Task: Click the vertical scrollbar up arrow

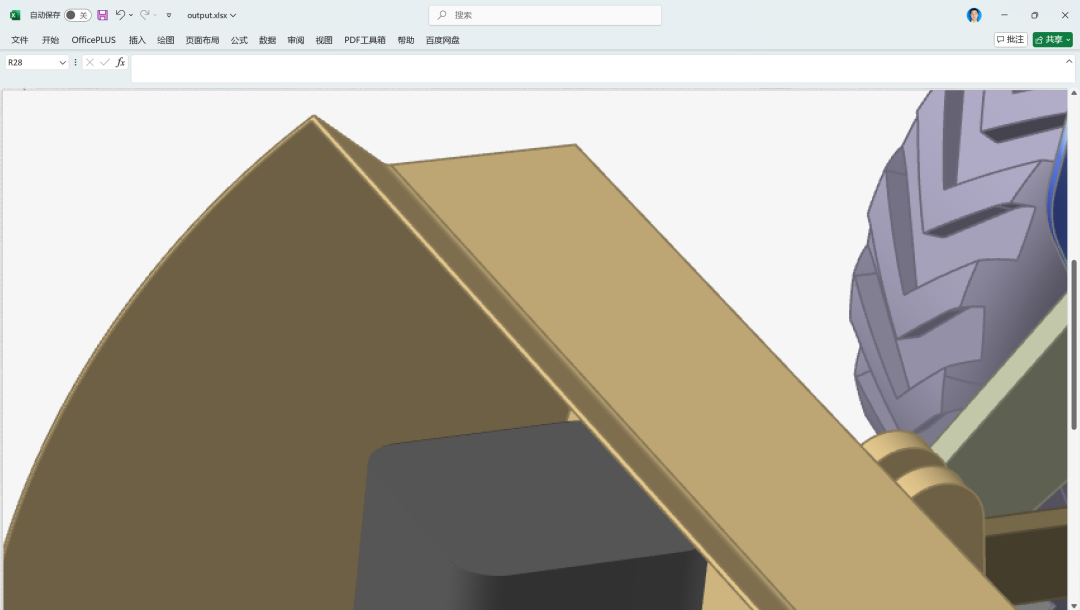Action: coord(1074,93)
